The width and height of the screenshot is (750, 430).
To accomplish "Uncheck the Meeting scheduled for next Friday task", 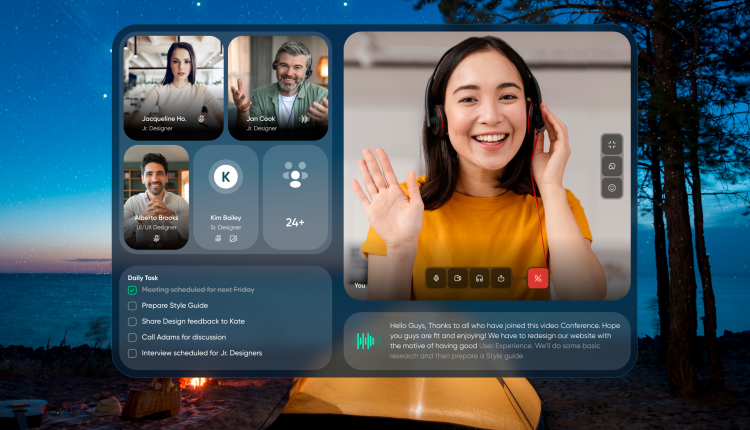I will pyautogui.click(x=132, y=289).
